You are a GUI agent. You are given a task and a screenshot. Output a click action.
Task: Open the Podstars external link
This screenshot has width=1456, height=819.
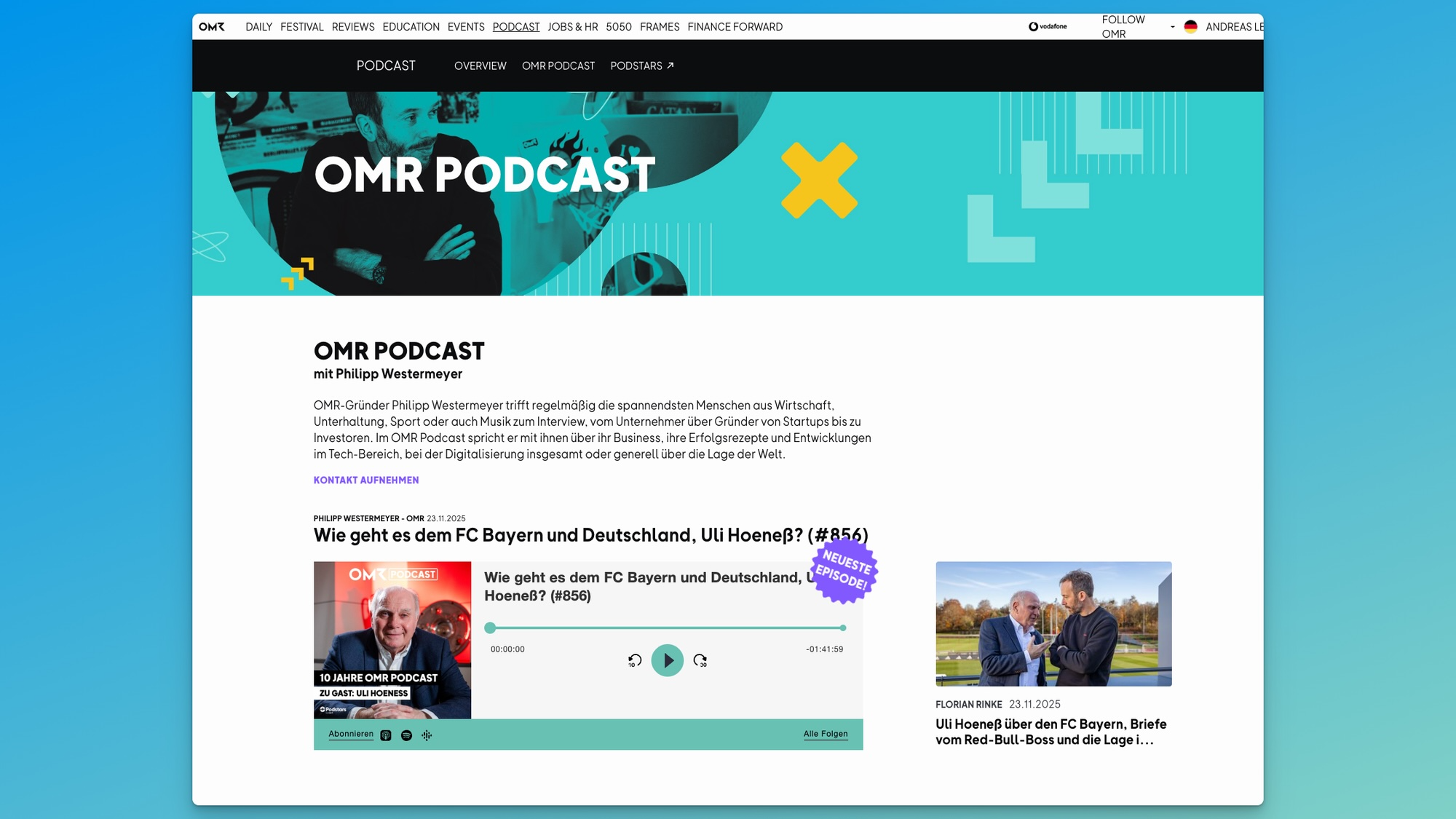click(x=641, y=66)
